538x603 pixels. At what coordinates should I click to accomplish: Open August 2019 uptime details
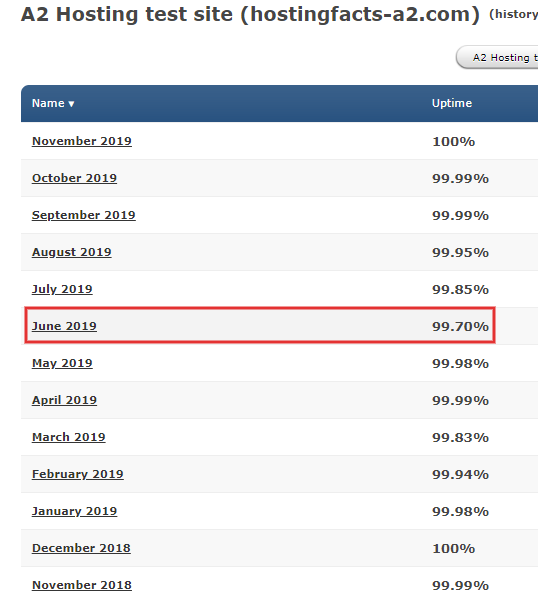(x=72, y=252)
